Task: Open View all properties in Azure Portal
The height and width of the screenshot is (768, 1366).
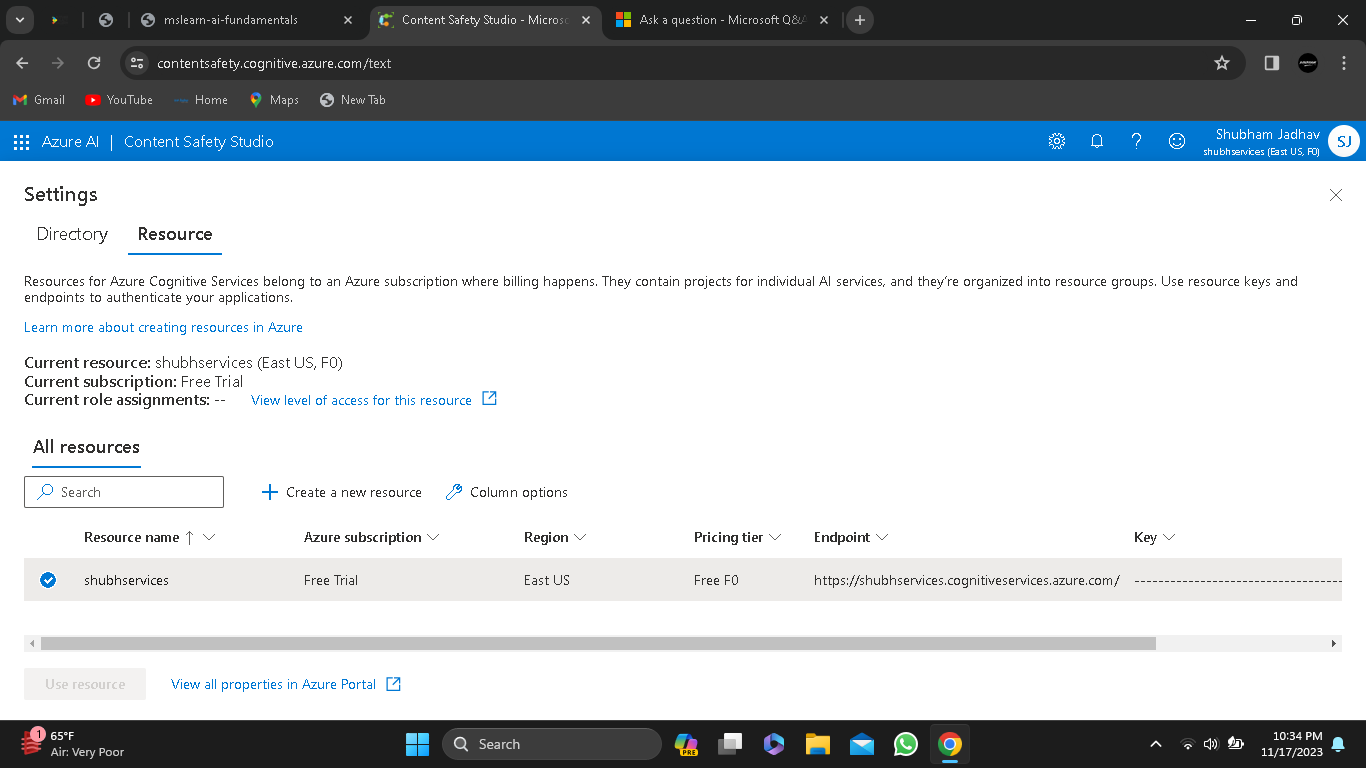Action: 274,684
